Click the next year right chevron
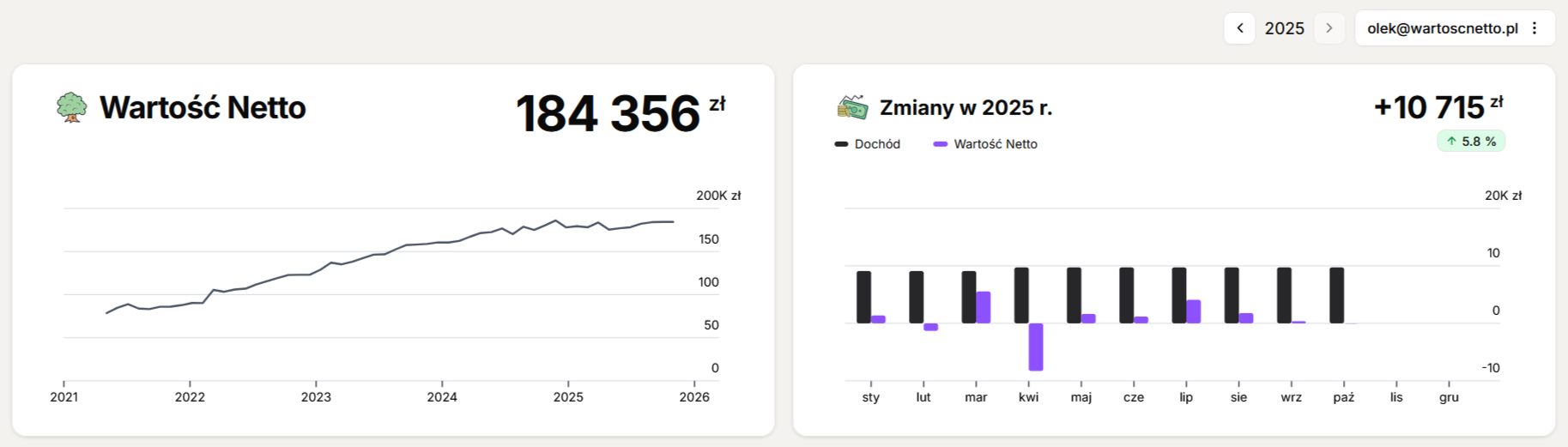Screen dimensions: 1568x447 pyautogui.click(x=1329, y=28)
